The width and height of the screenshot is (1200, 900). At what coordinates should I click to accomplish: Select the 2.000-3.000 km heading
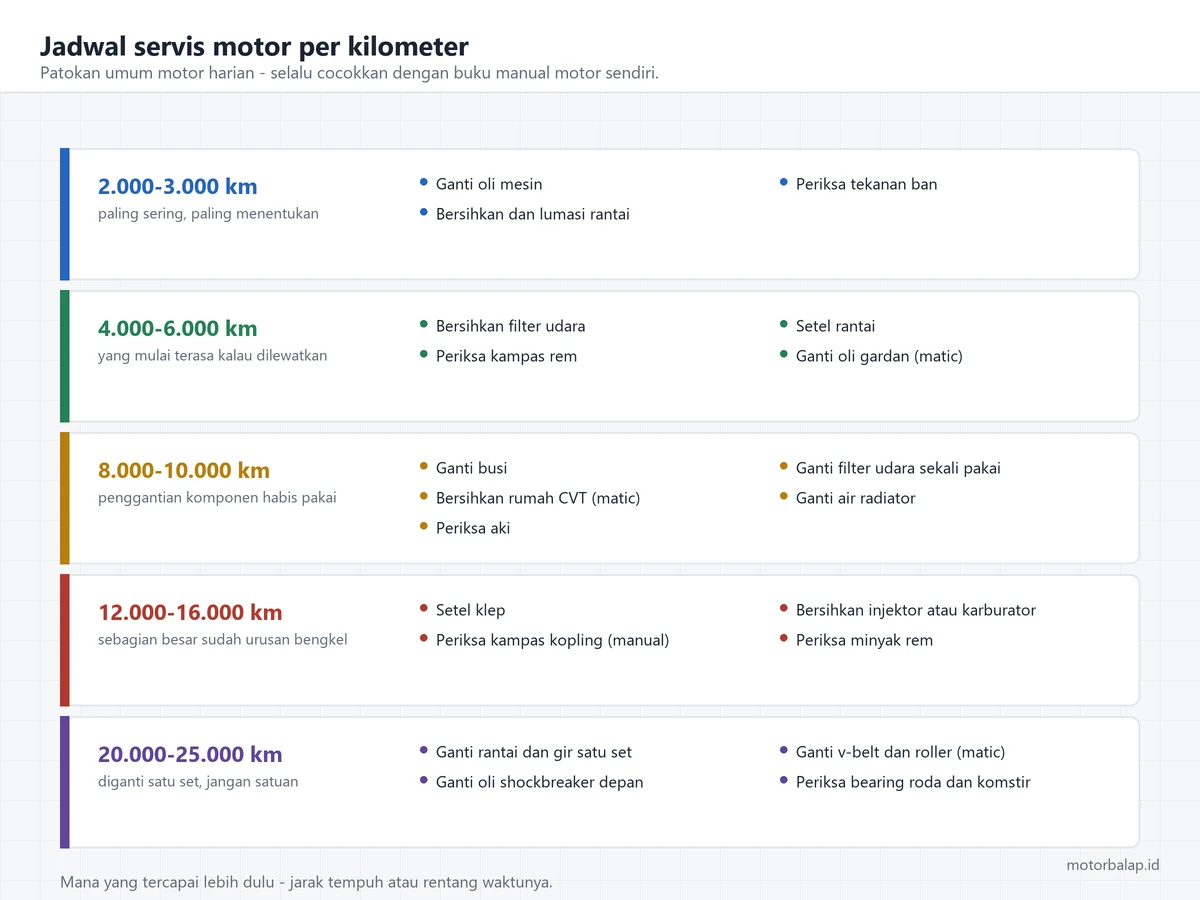pyautogui.click(x=177, y=186)
